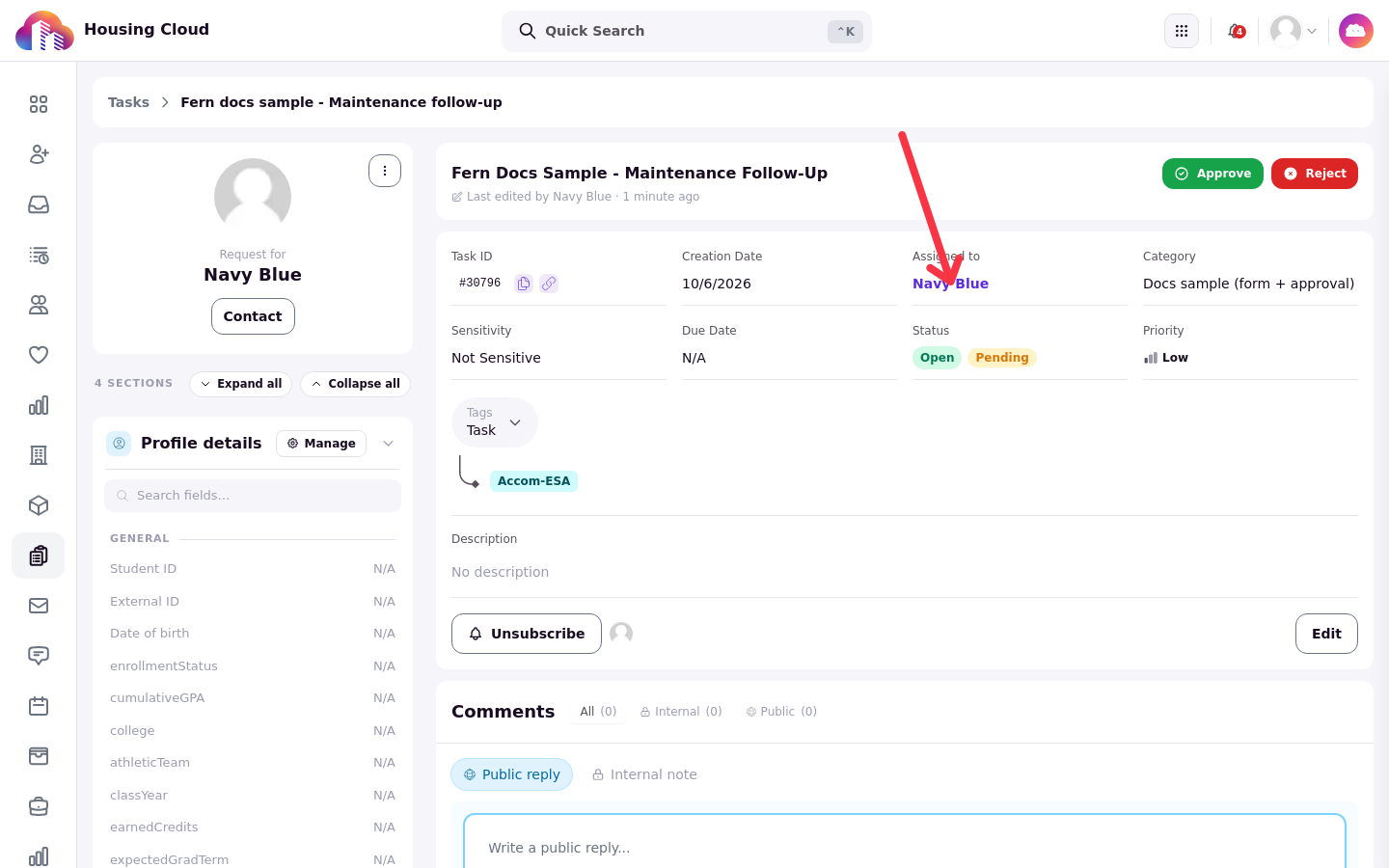Open the building icon in sidebar

pos(39,455)
